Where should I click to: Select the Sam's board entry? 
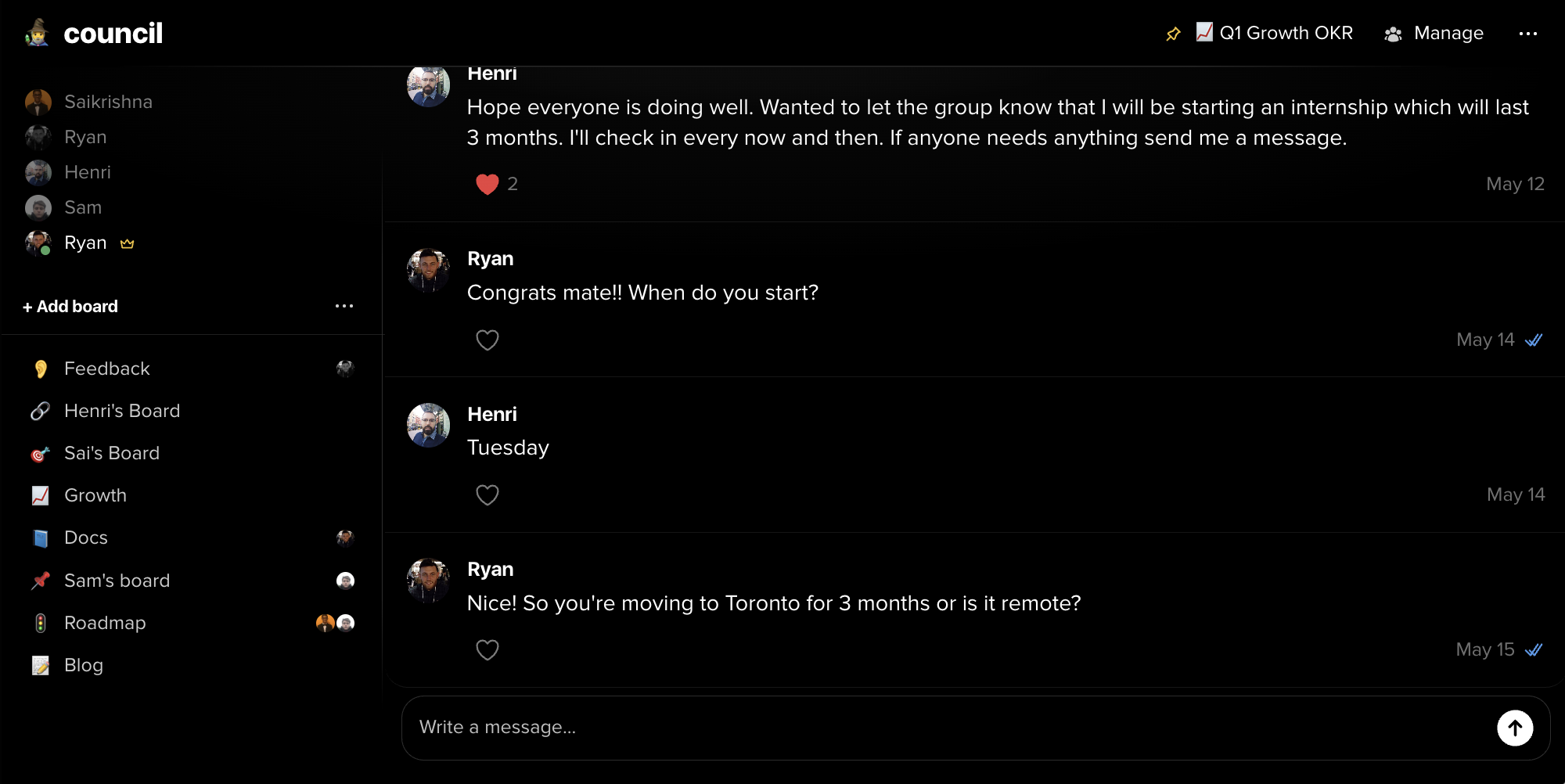[x=116, y=580]
